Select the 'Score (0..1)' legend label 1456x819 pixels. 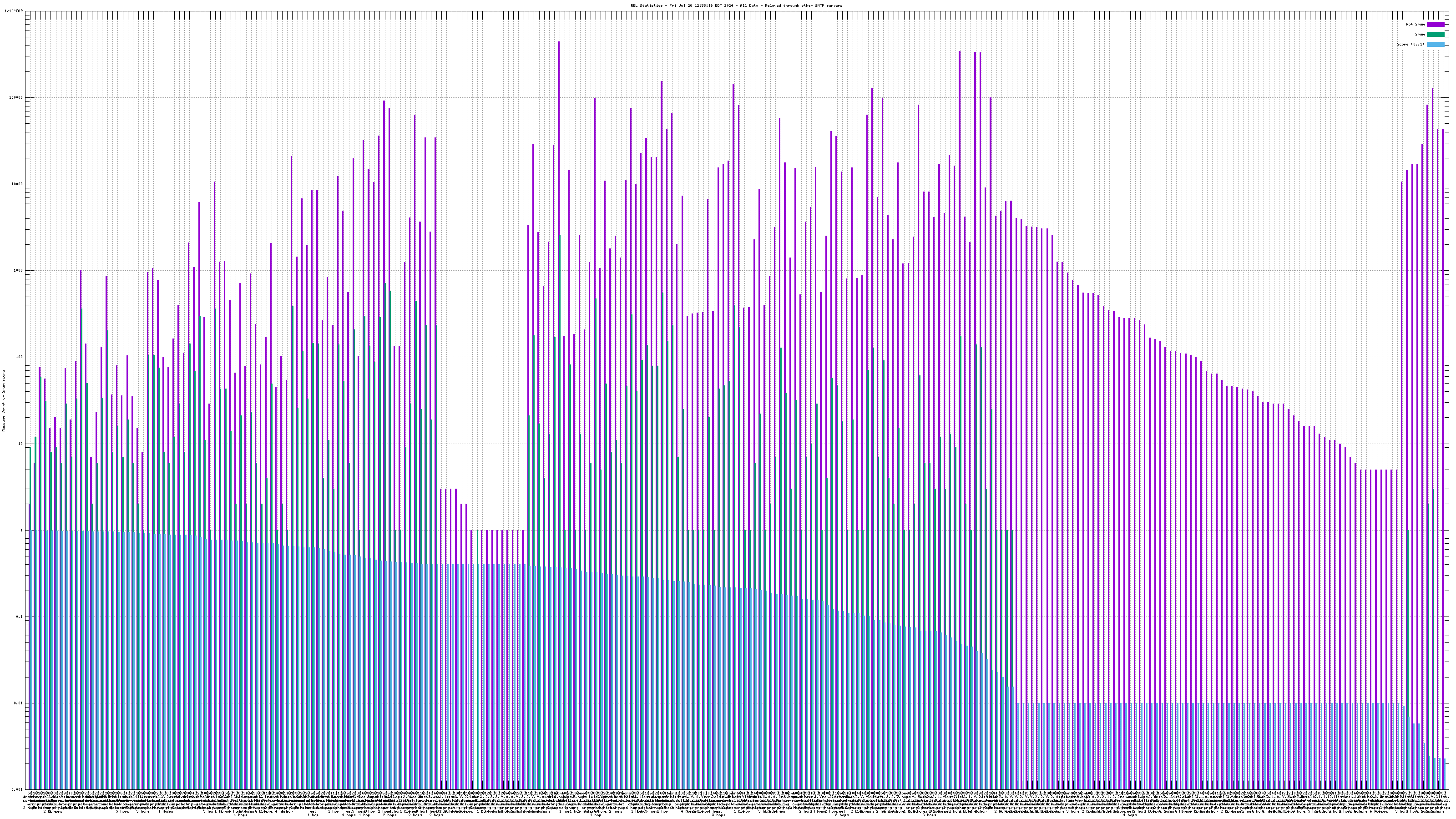[x=1410, y=44]
